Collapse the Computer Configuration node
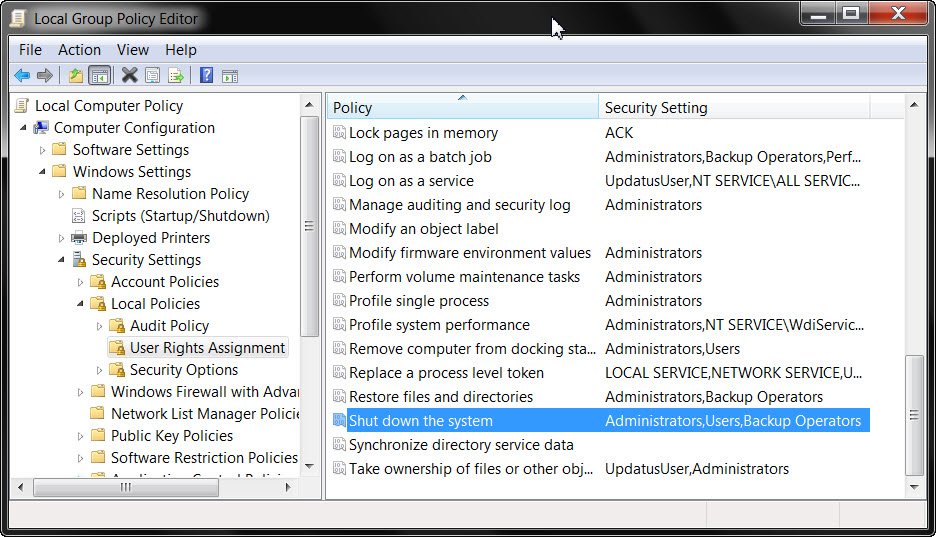The width and height of the screenshot is (936, 537). coord(23,128)
